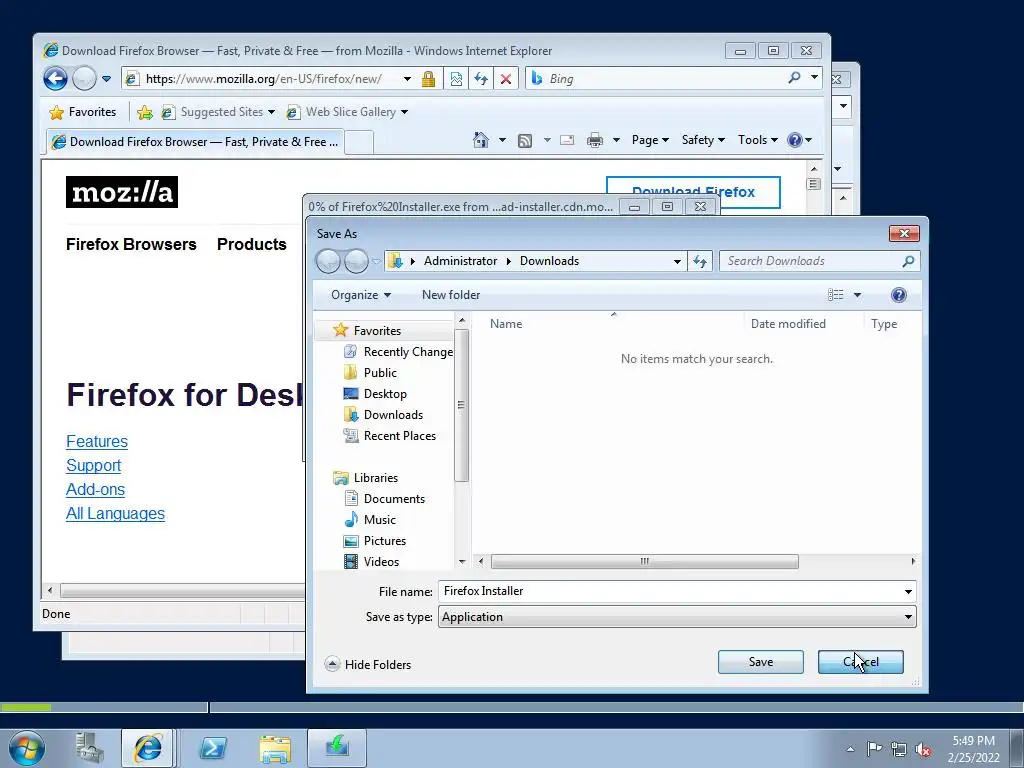Image resolution: width=1024 pixels, height=768 pixels.
Task: Open the Organize dropdown menu
Action: click(360, 295)
